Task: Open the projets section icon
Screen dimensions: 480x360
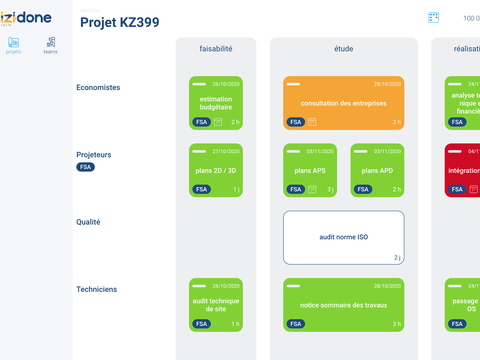Action: click(x=14, y=42)
